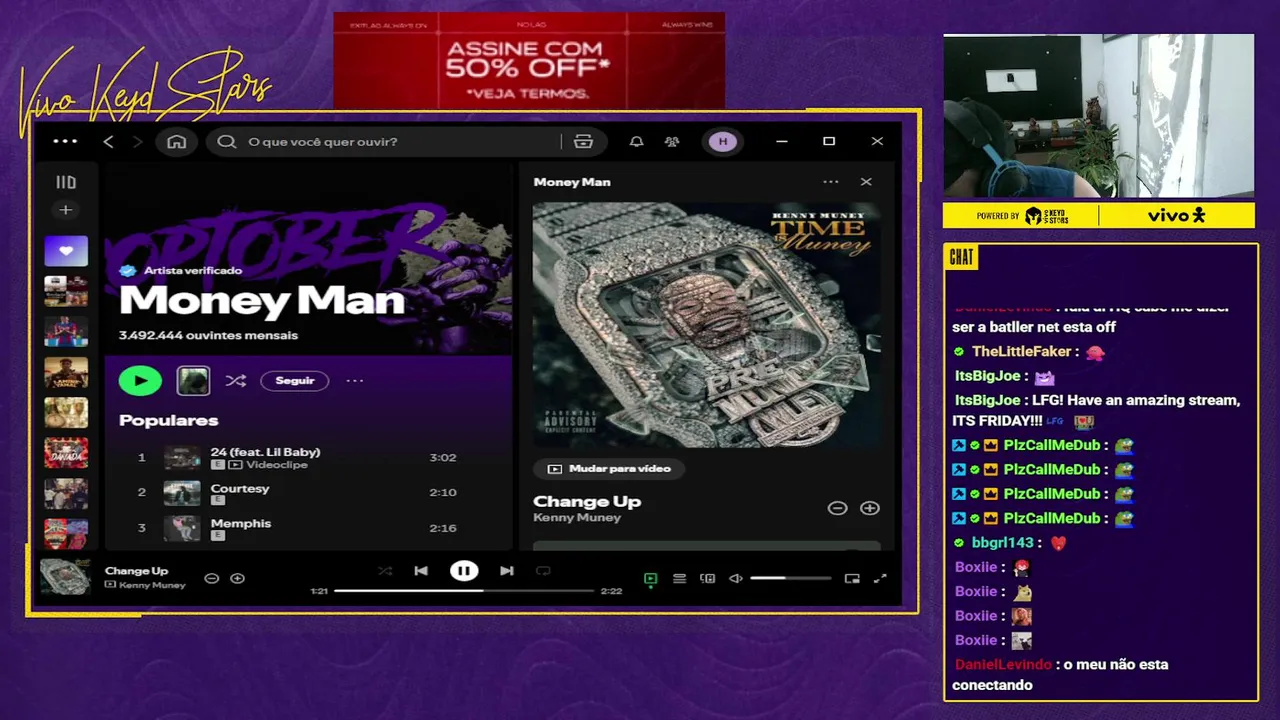
Task: Toggle repeat in player controls
Action: 543,571
